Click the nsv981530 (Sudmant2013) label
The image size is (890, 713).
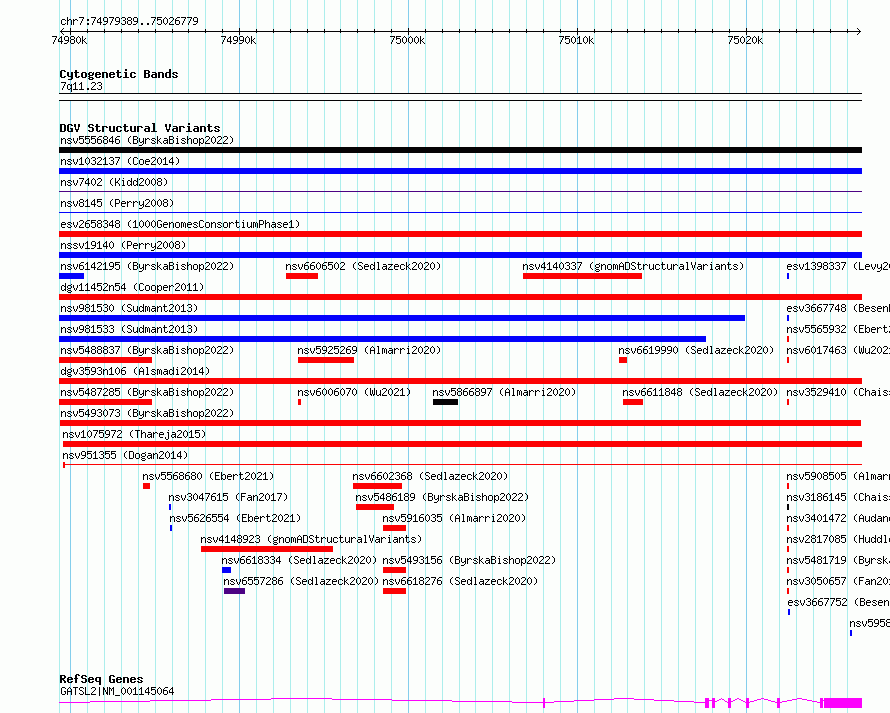pos(129,308)
